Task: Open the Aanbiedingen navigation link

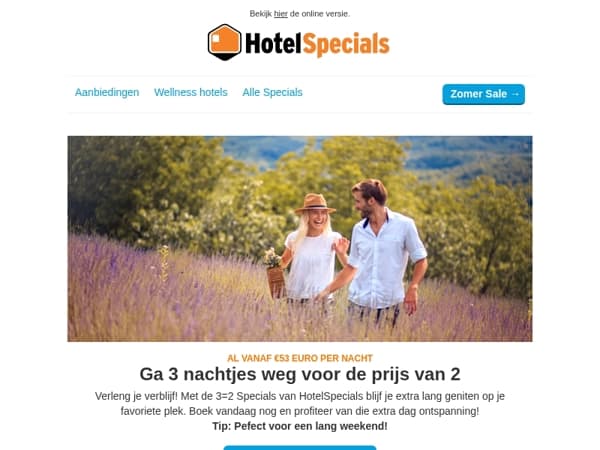Action: tap(107, 92)
